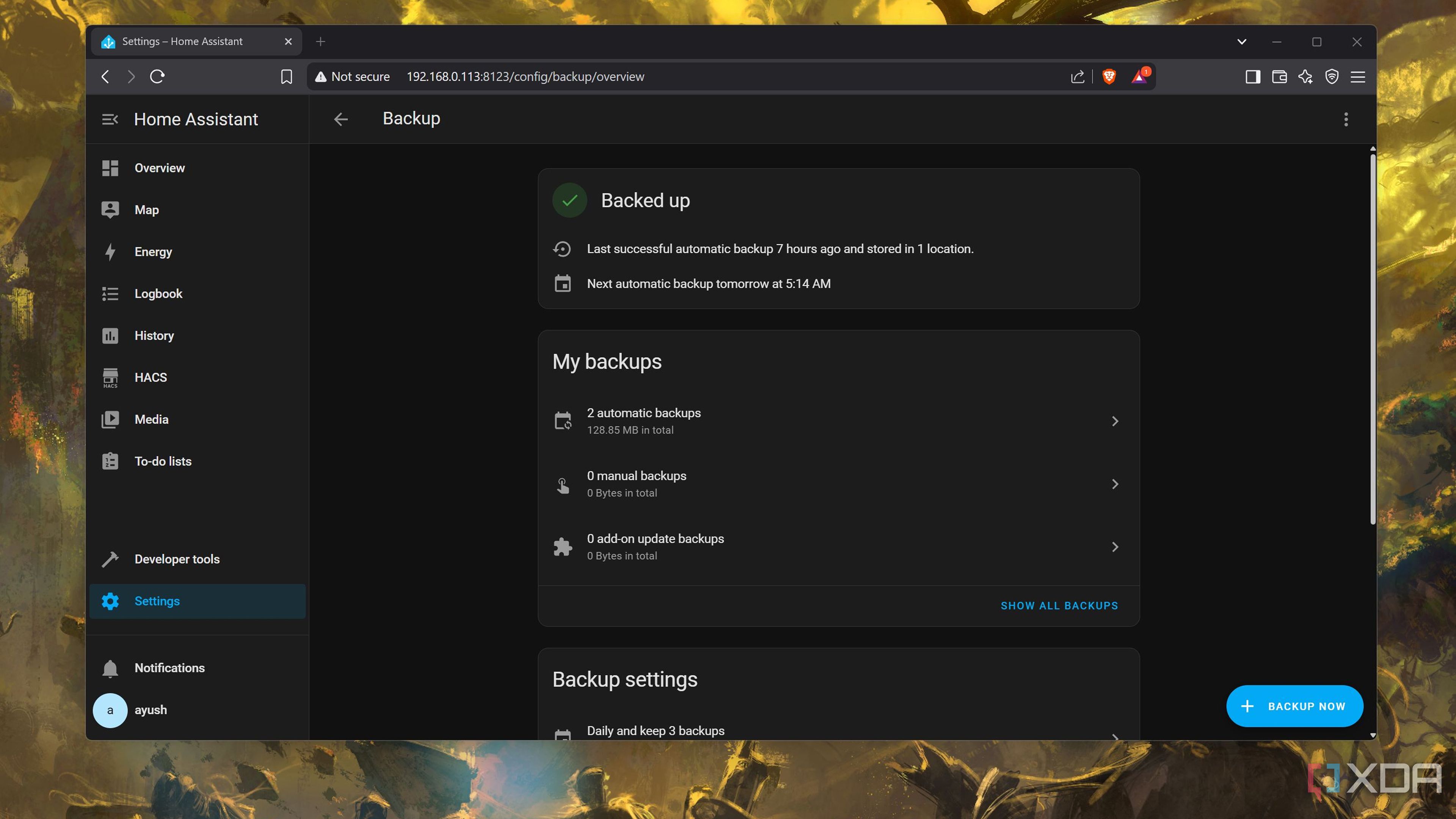Click the History chart icon in sidebar

click(x=110, y=336)
